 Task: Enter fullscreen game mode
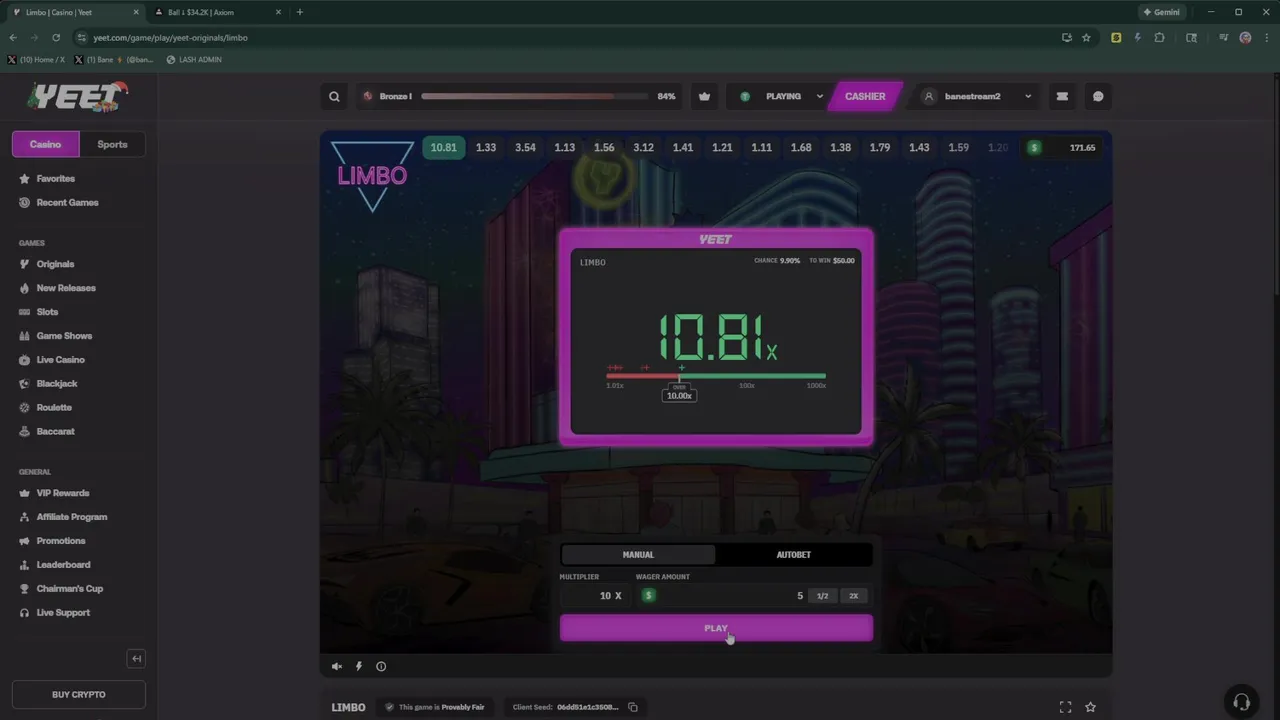1065,707
